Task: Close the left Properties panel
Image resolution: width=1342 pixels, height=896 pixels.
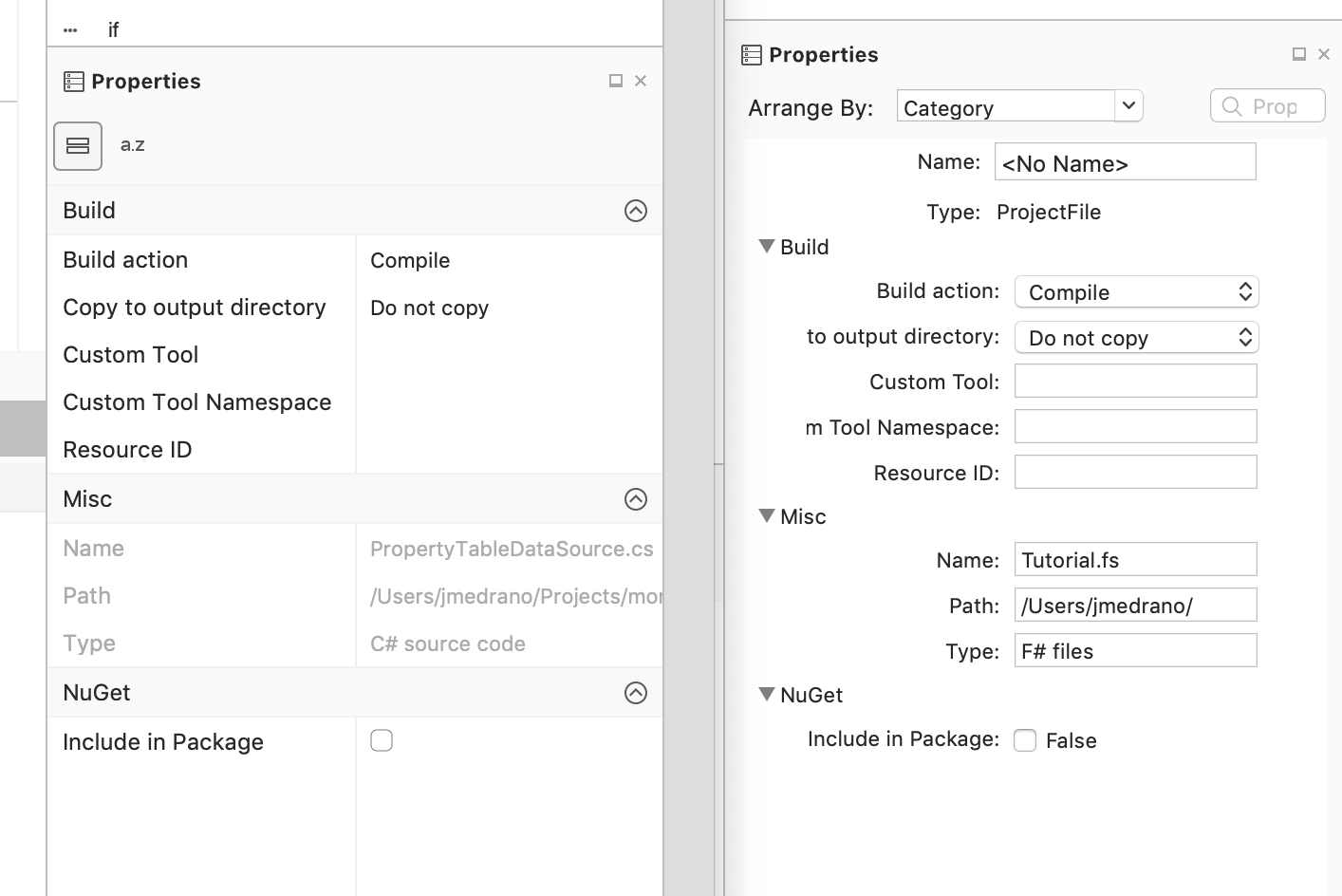Action: pos(641,81)
